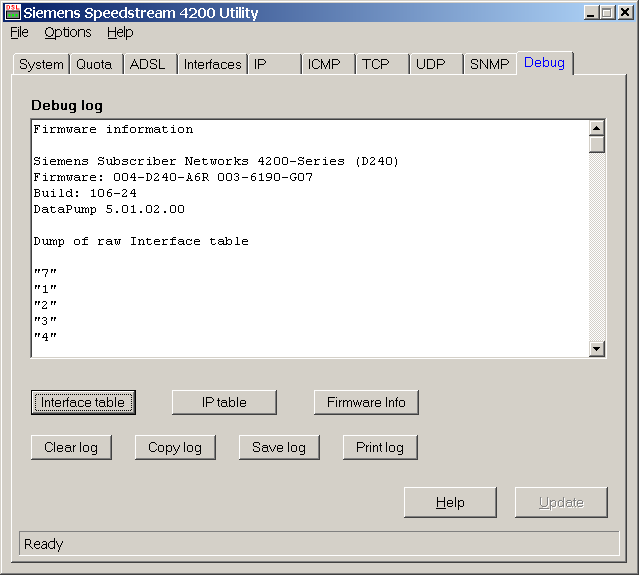Print the debug log
The image size is (639, 575).
point(380,447)
